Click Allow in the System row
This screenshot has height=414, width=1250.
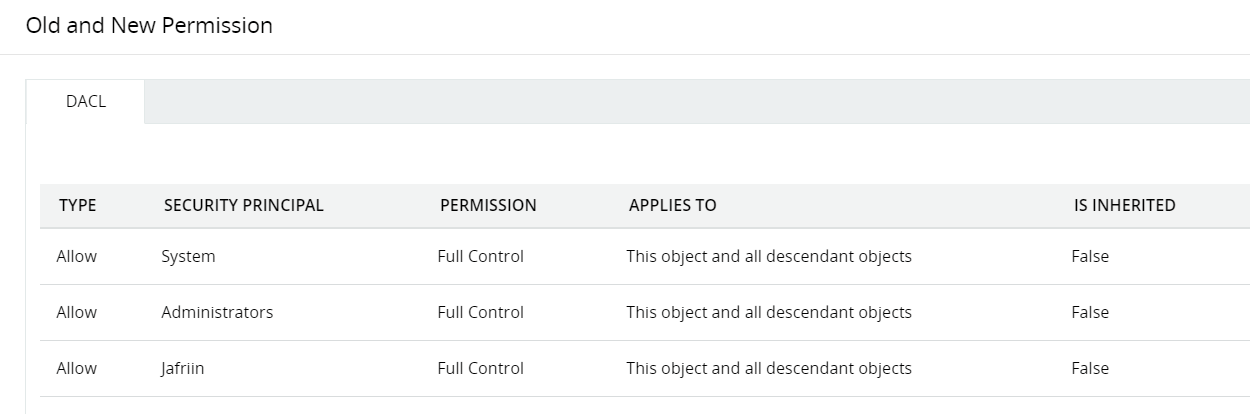[x=77, y=256]
